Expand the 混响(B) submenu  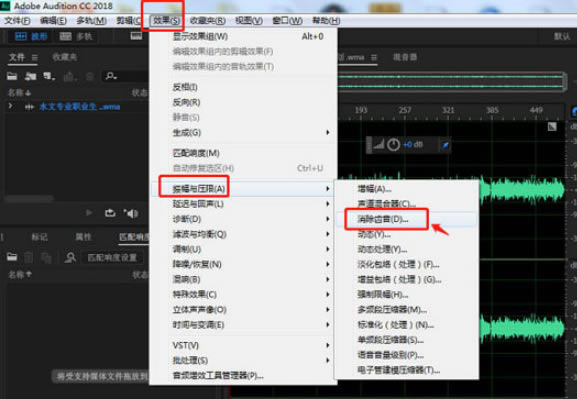point(243,279)
